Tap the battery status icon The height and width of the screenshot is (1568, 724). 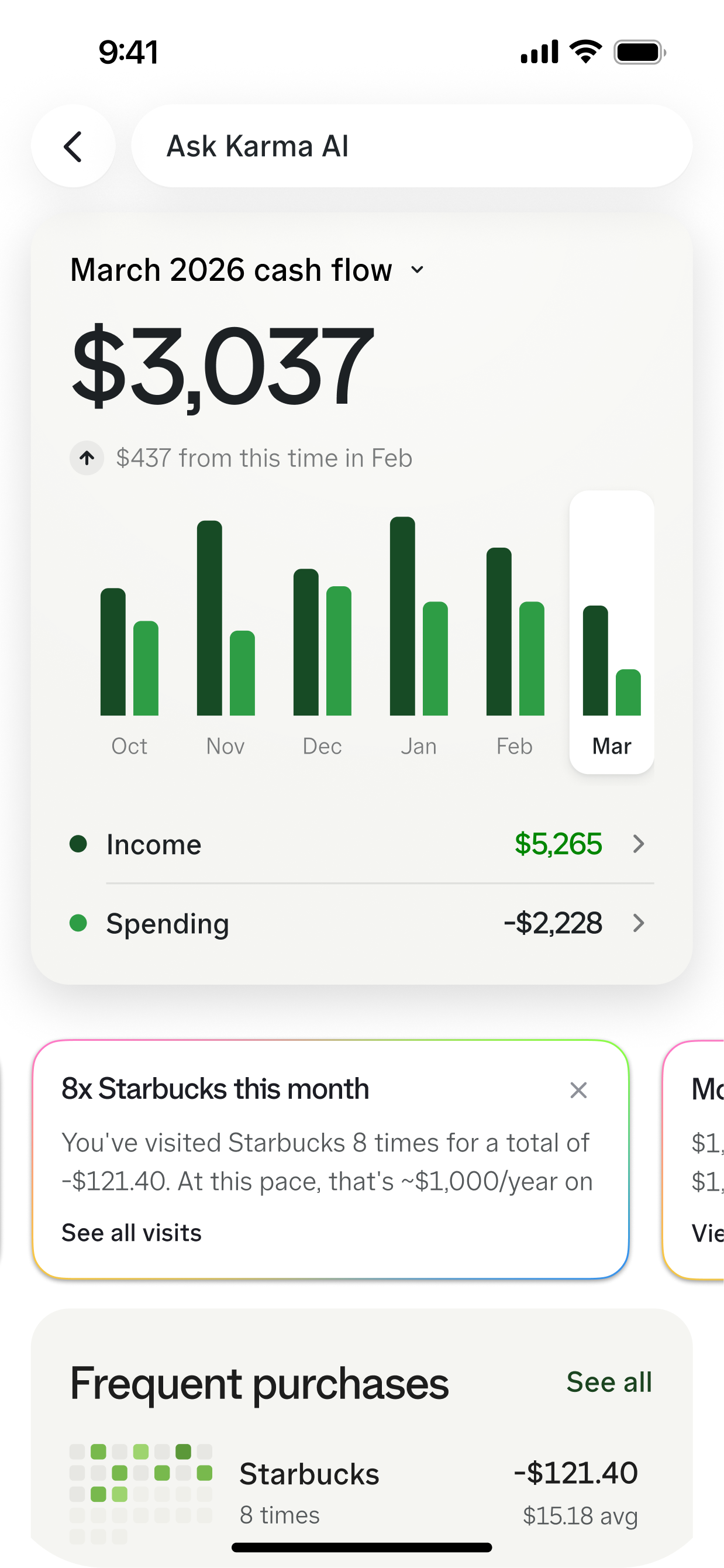[639, 52]
